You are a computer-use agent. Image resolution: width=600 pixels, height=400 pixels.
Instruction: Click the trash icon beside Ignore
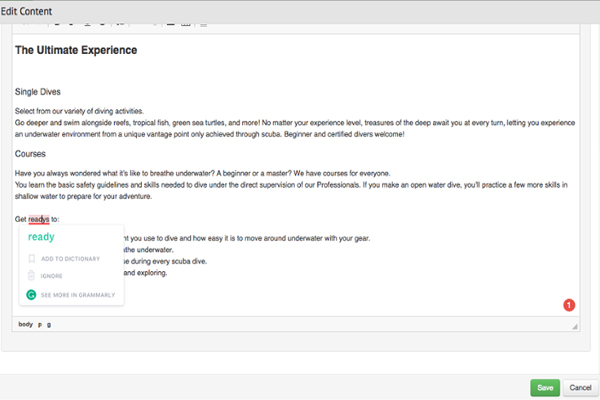(x=31, y=276)
